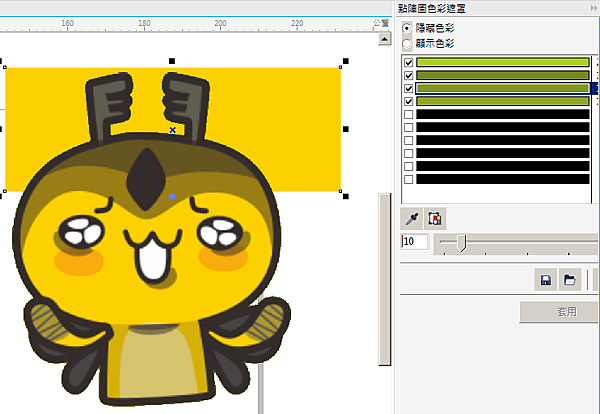This screenshot has height=414, width=600.
Task: Enable the fifth color row checkbox
Action: click(x=408, y=114)
